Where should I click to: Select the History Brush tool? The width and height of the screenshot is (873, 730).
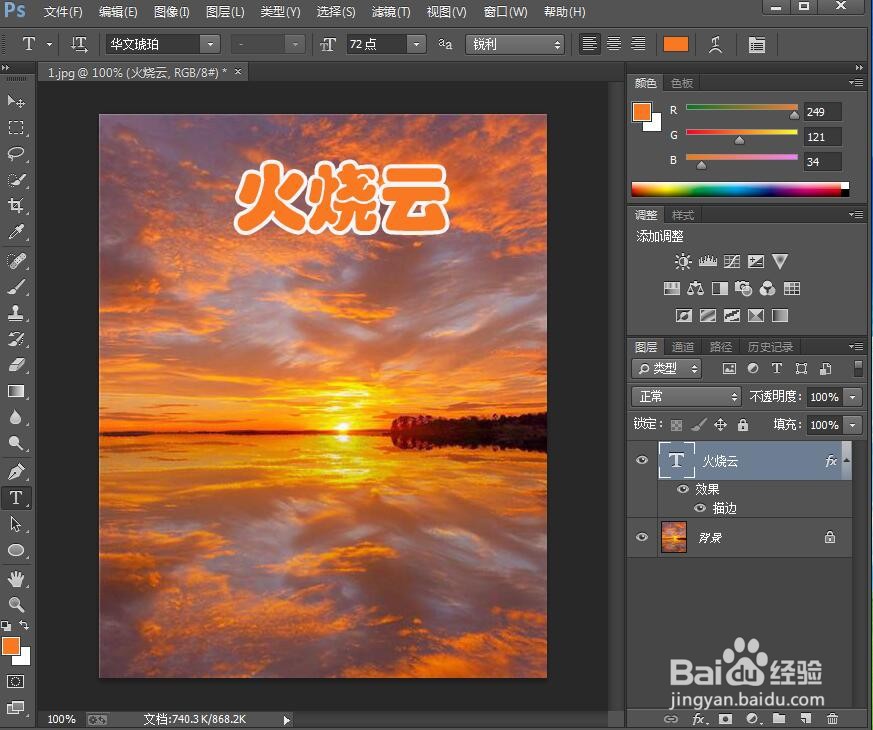click(x=16, y=339)
